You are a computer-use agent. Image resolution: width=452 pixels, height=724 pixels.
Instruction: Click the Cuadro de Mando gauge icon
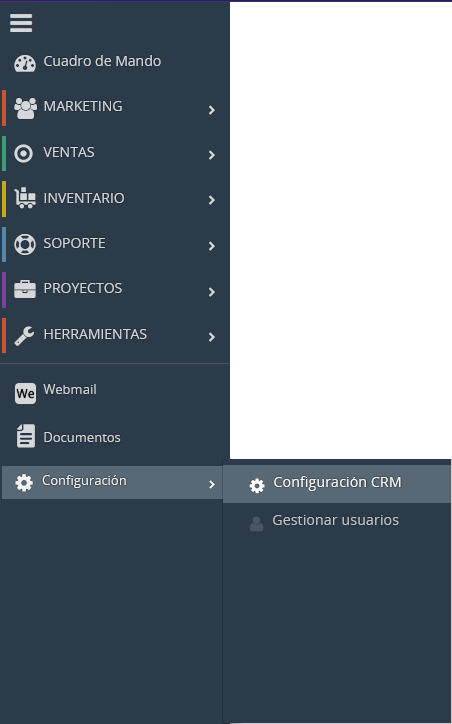tap(25, 63)
